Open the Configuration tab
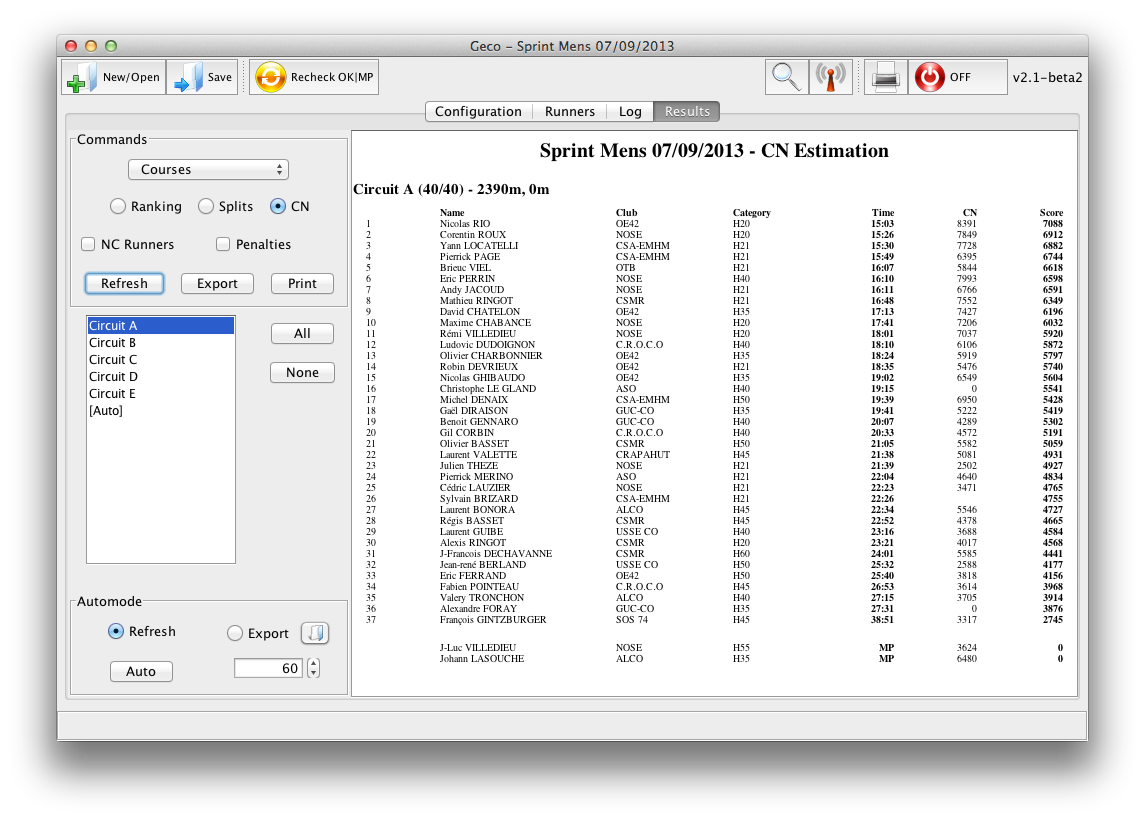The width and height of the screenshot is (1145, 820). pos(478,112)
